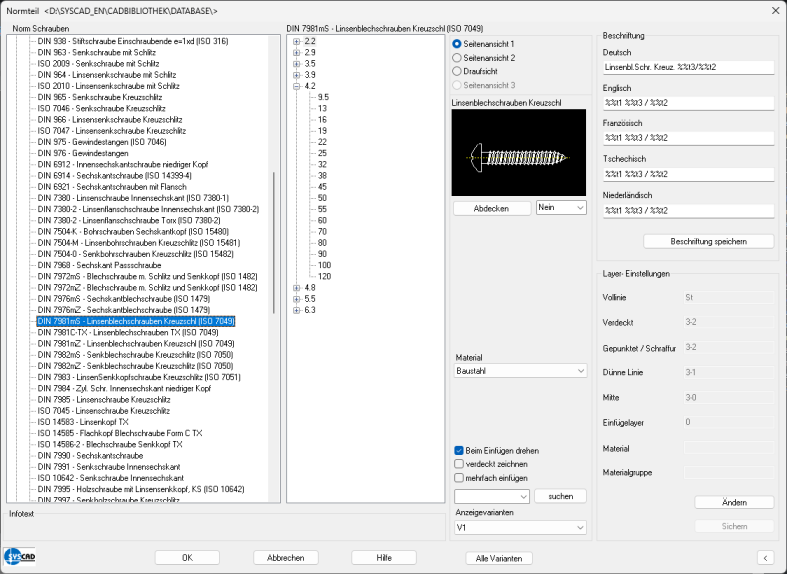787x574 pixels.
Task: Select Draufsicht view option
Action: (x=457, y=71)
